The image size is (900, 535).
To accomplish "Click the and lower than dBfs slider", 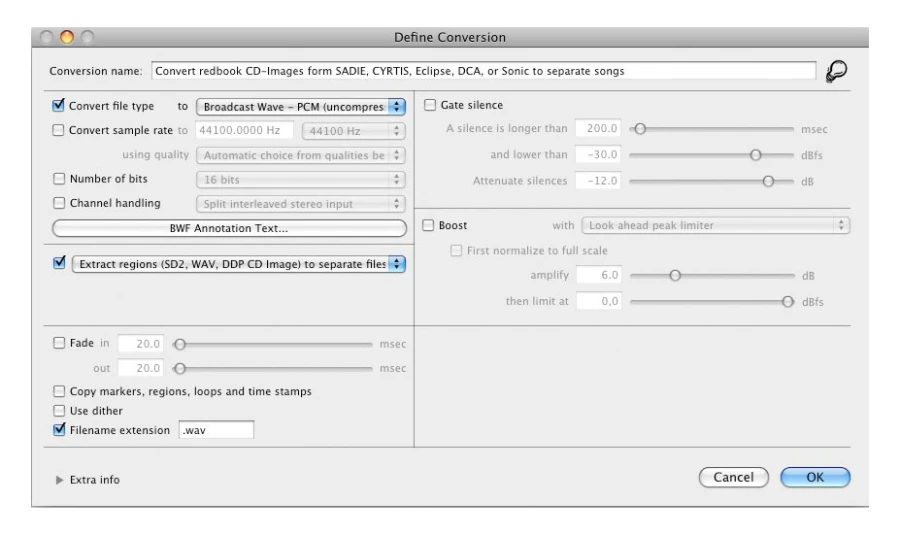I will (711, 155).
